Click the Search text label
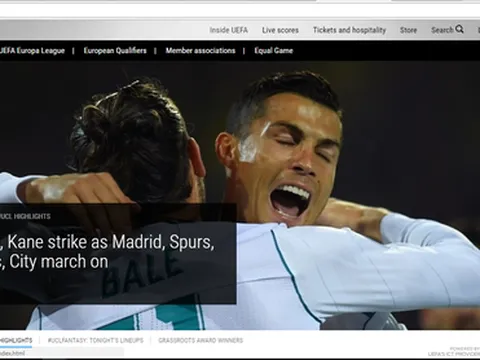The width and height of the screenshot is (480, 360). 442,30
